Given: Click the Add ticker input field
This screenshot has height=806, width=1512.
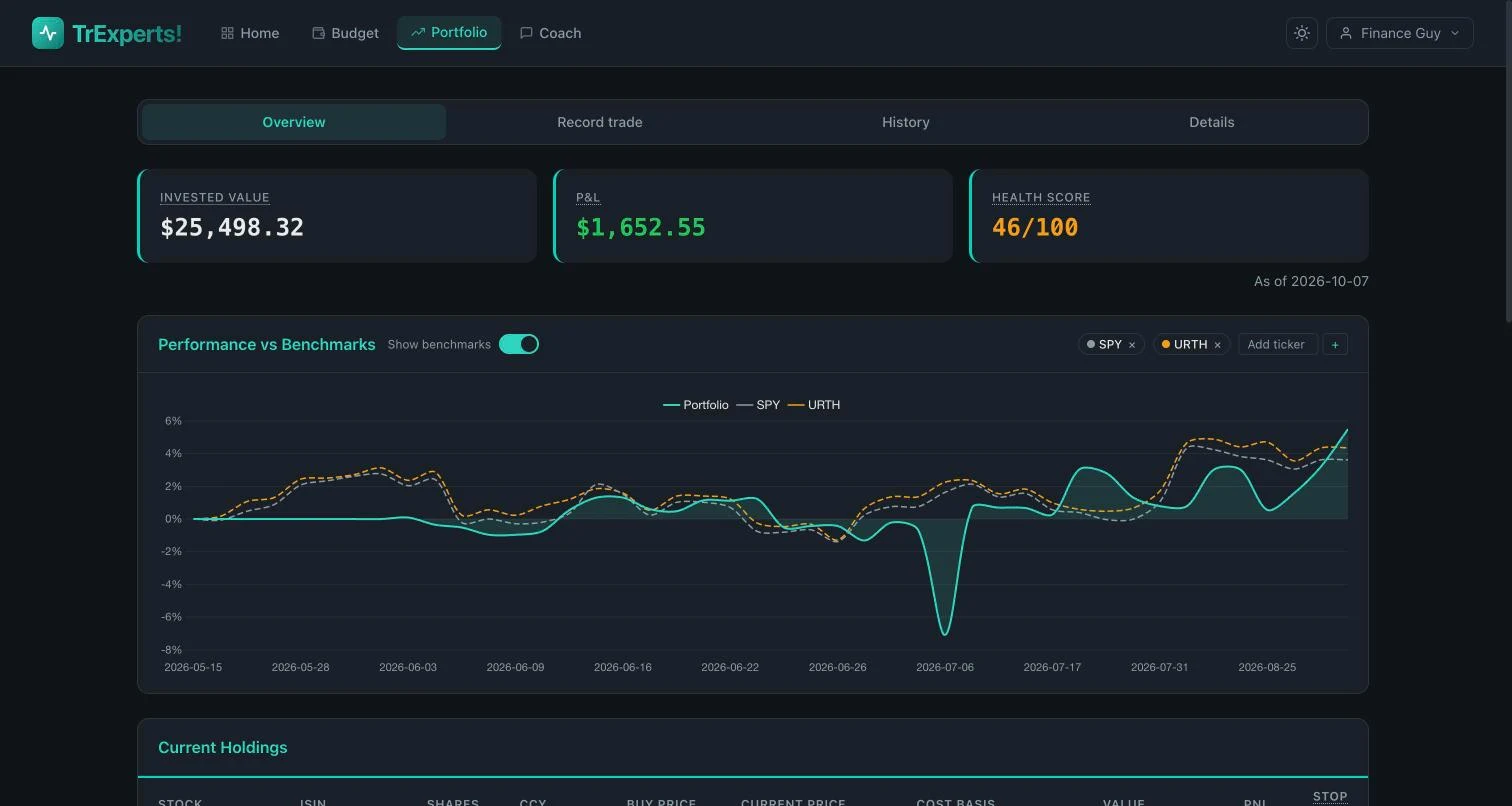Looking at the screenshot, I should (1278, 344).
